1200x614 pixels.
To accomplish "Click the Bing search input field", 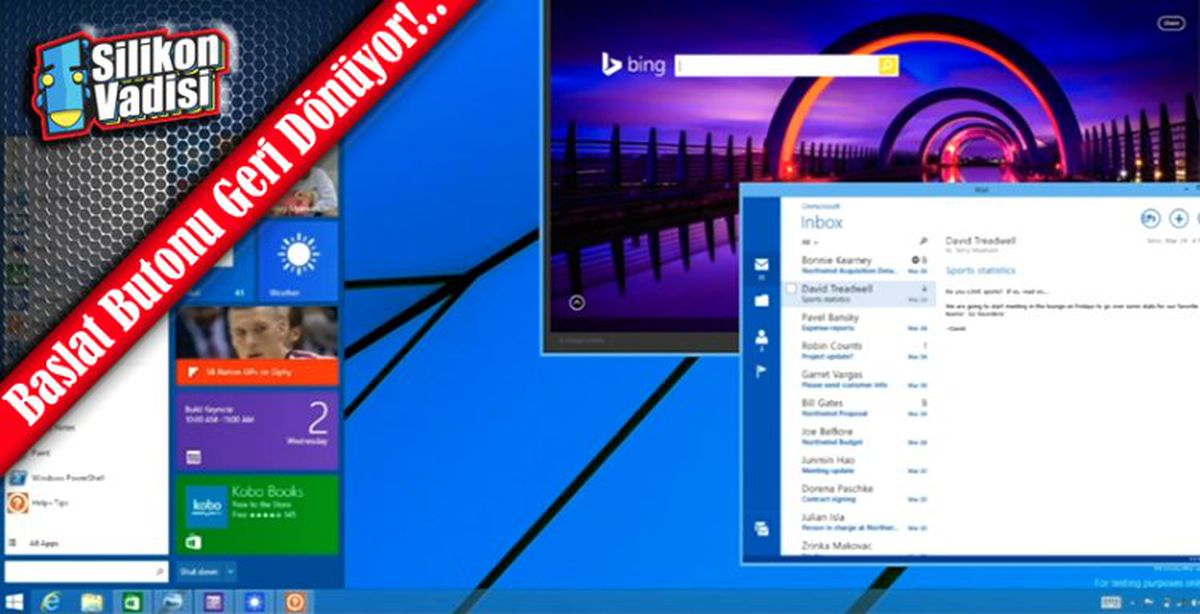I will point(777,65).
